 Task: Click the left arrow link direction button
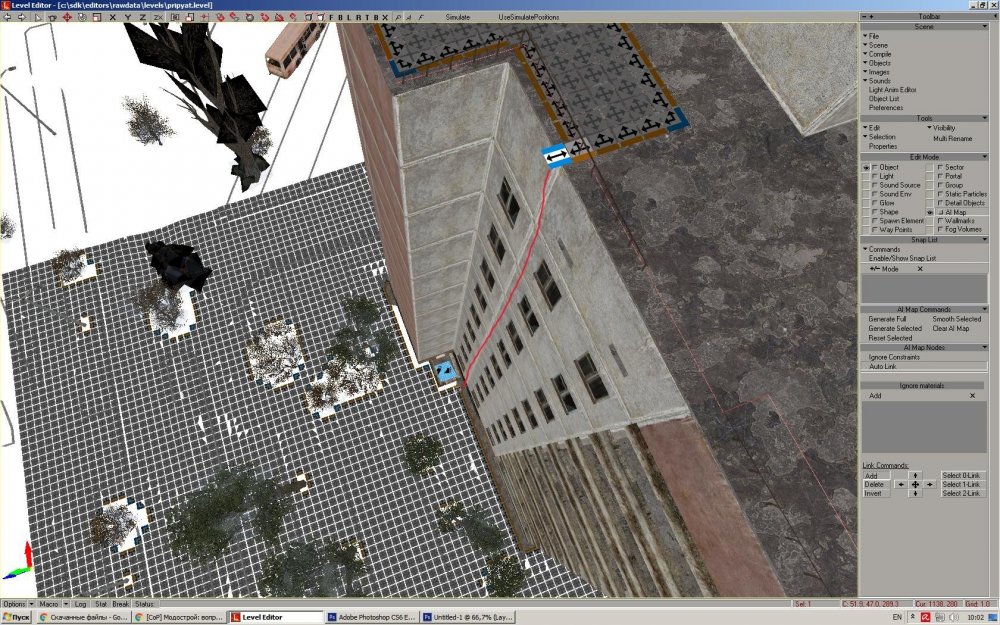901,484
